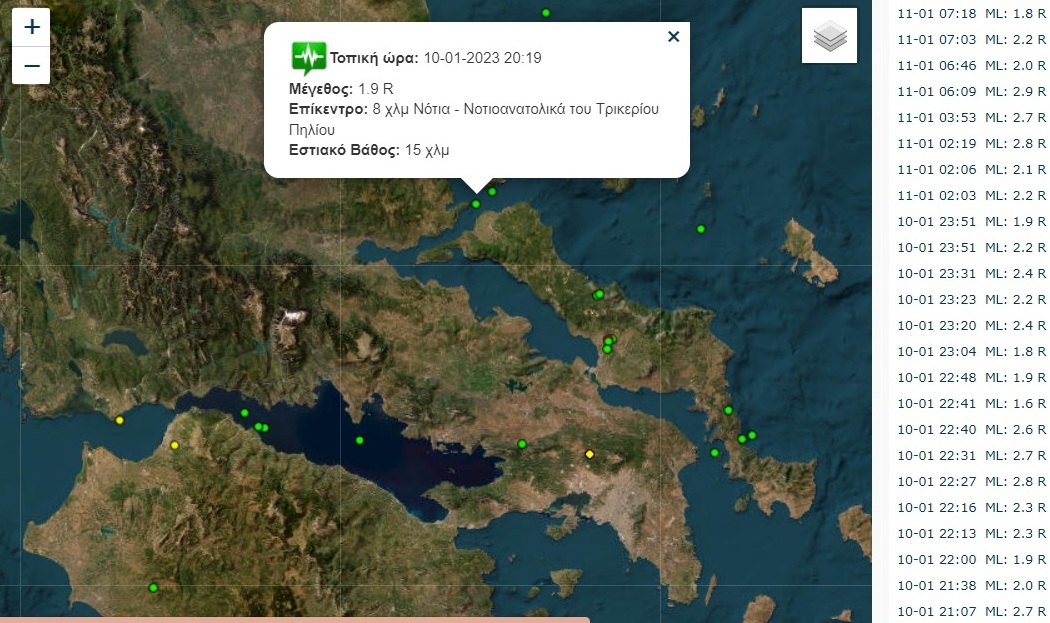Viewport: 1050px width, 623px height.
Task: Click the yellow diamond marker north of Athens
Action: 590,455
